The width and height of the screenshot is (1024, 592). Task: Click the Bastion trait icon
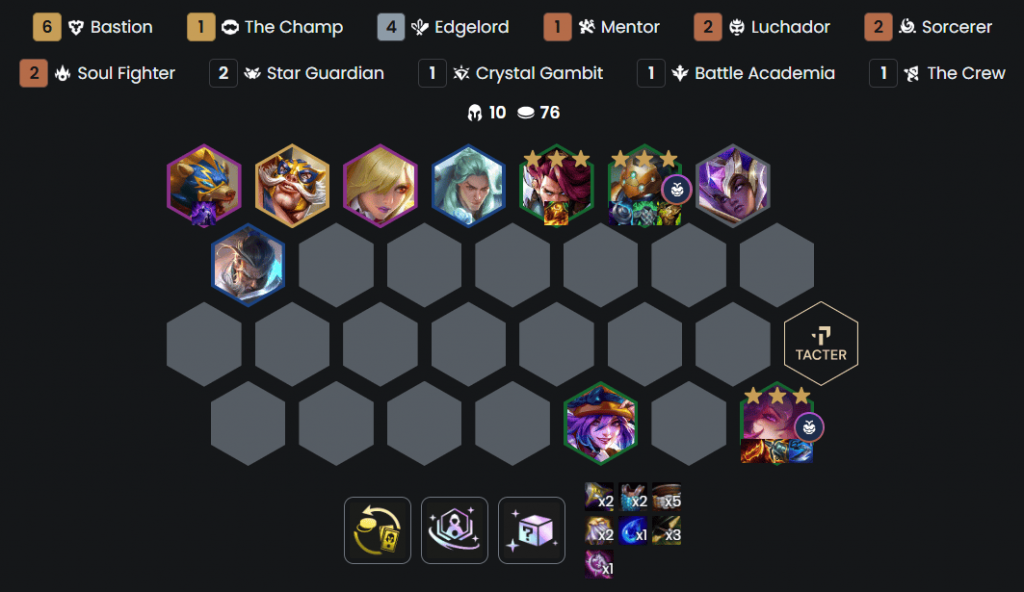[x=76, y=27]
